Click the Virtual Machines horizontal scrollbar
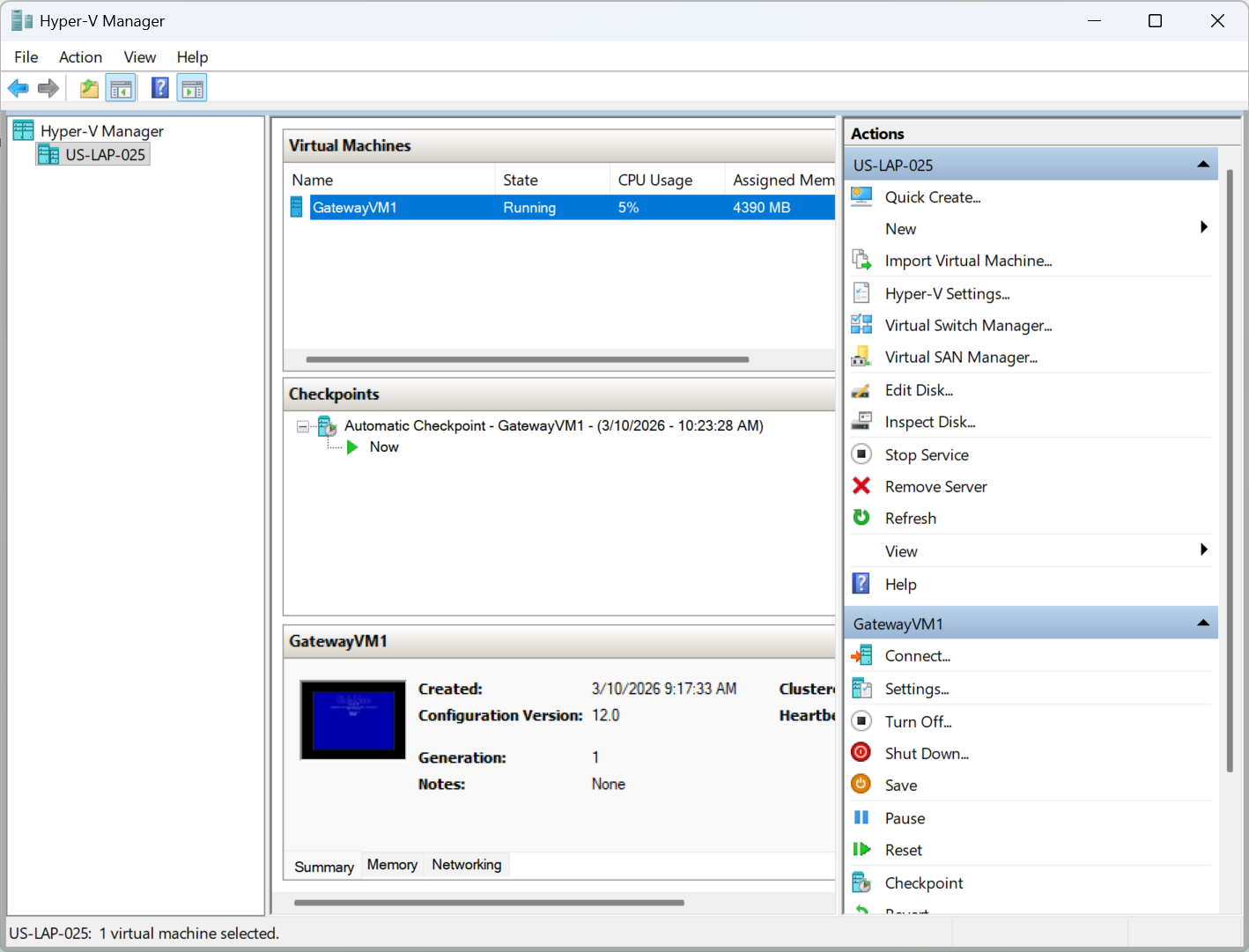The image size is (1249, 952). 528,359
